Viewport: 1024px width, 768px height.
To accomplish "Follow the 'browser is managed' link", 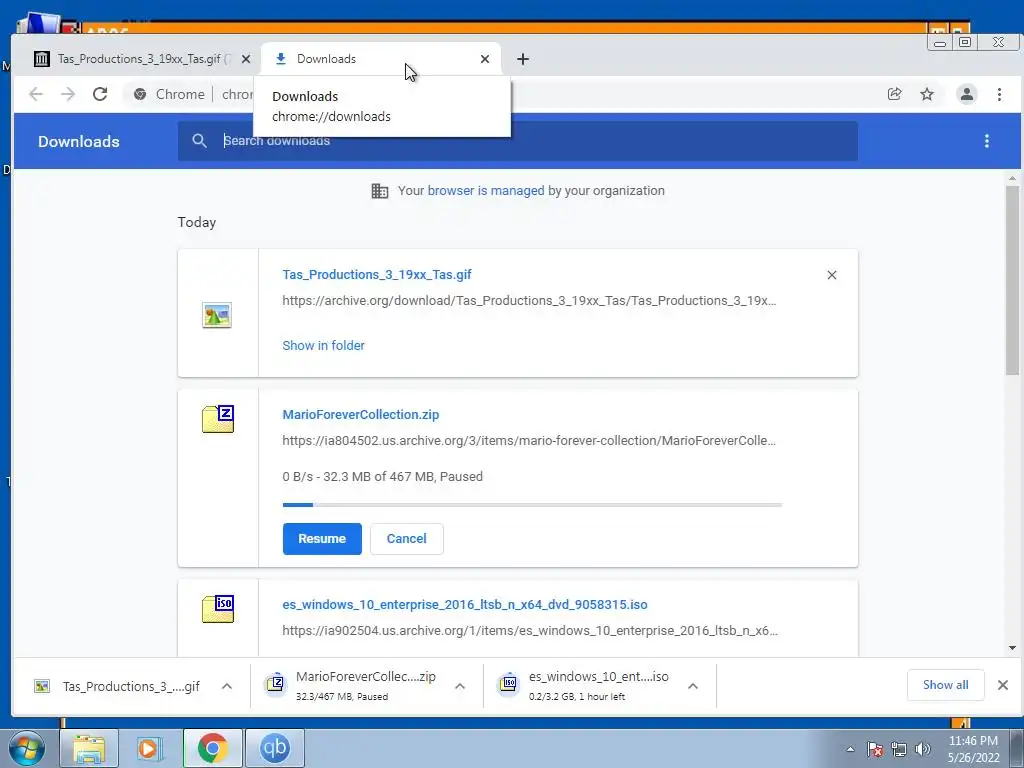I will (486, 191).
